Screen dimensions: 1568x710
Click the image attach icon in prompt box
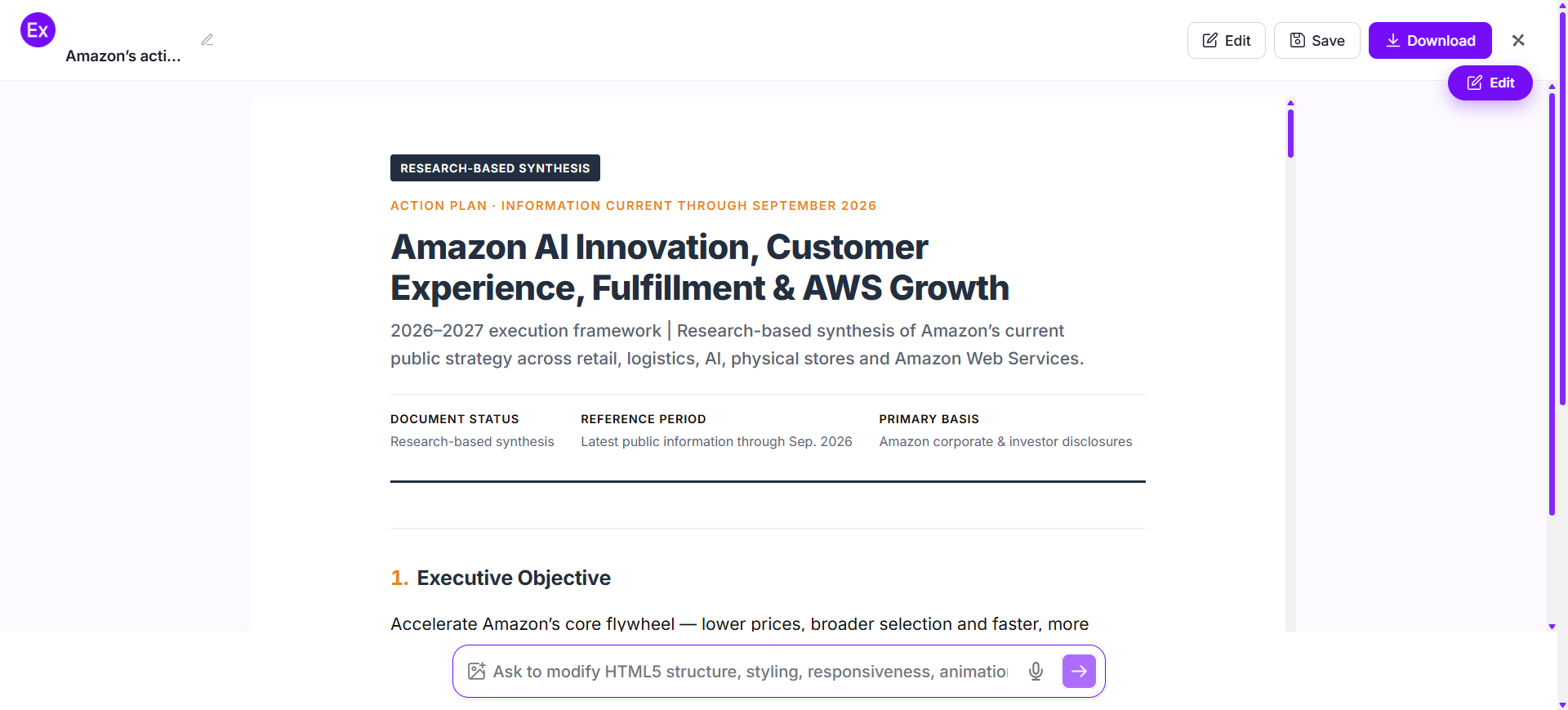point(477,672)
